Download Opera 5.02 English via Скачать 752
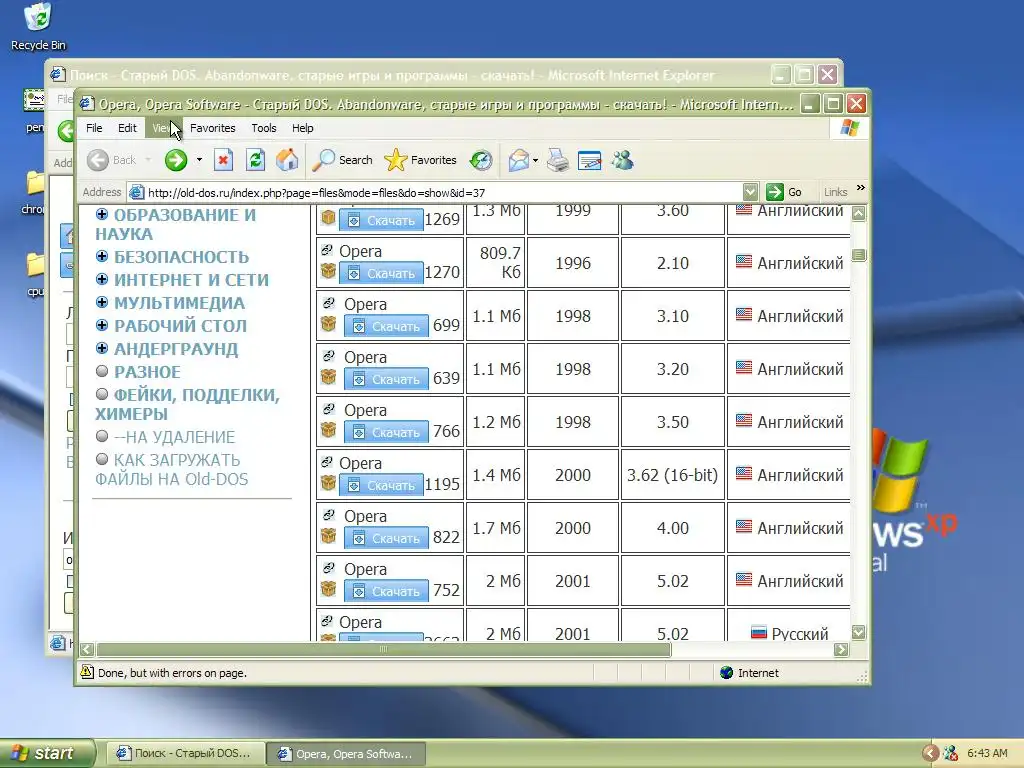The height and width of the screenshot is (768, 1024). click(386, 591)
